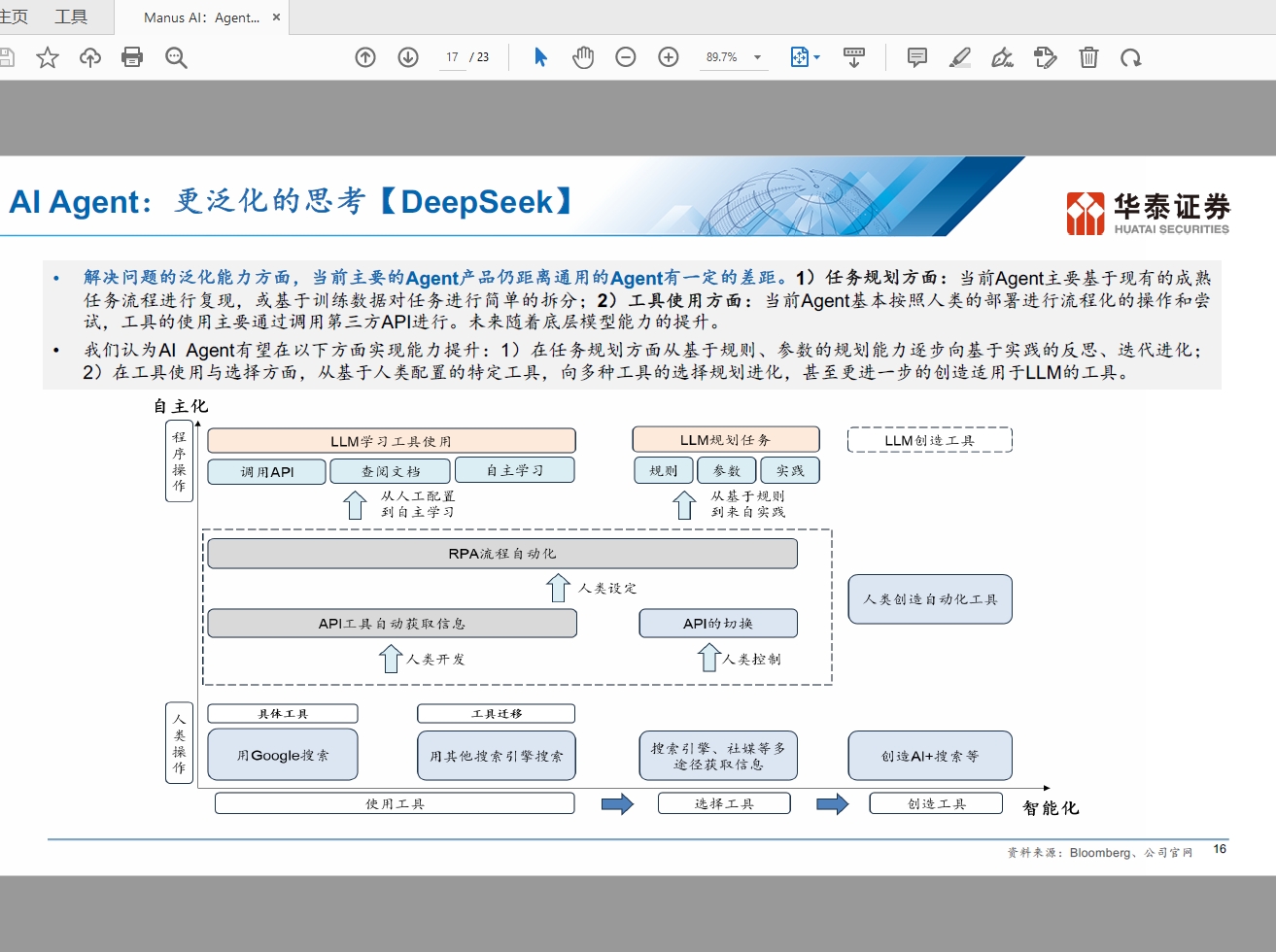Close the Manus AI document tab
Image resolution: width=1276 pixels, height=952 pixels.
(276, 17)
